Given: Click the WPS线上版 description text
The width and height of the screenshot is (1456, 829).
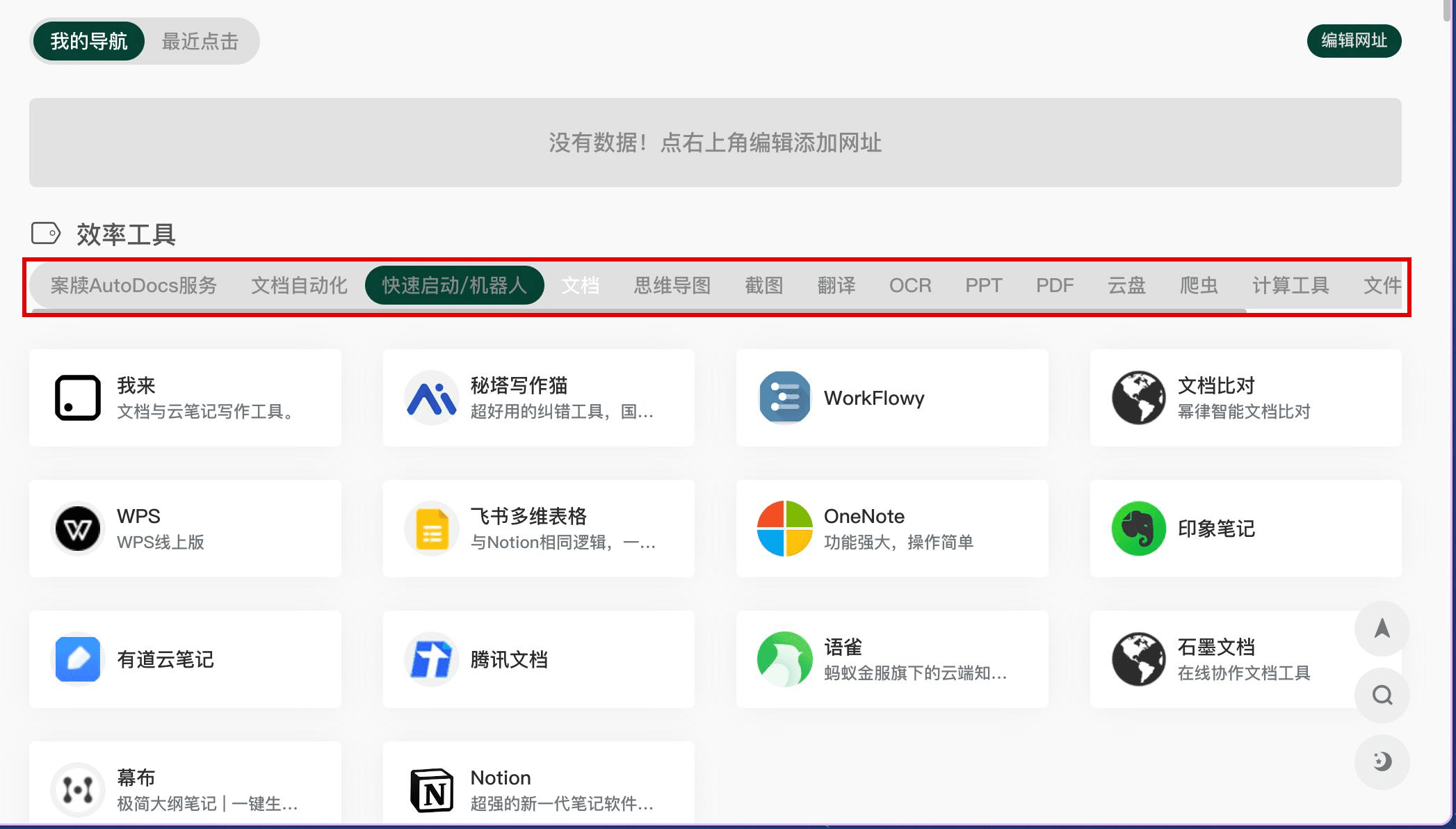Looking at the screenshot, I should click(161, 542).
